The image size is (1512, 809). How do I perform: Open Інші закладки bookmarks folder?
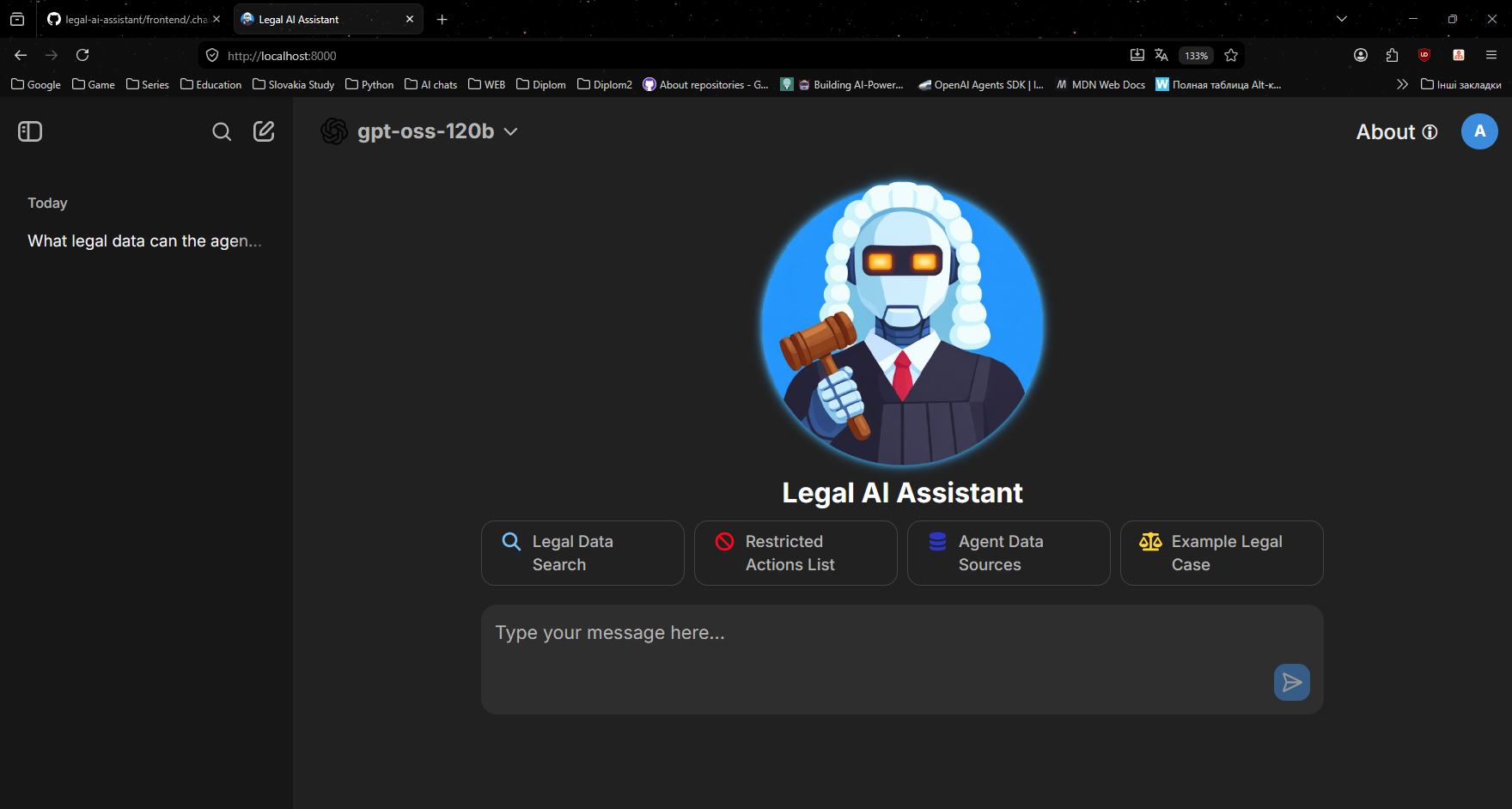pos(1461,84)
